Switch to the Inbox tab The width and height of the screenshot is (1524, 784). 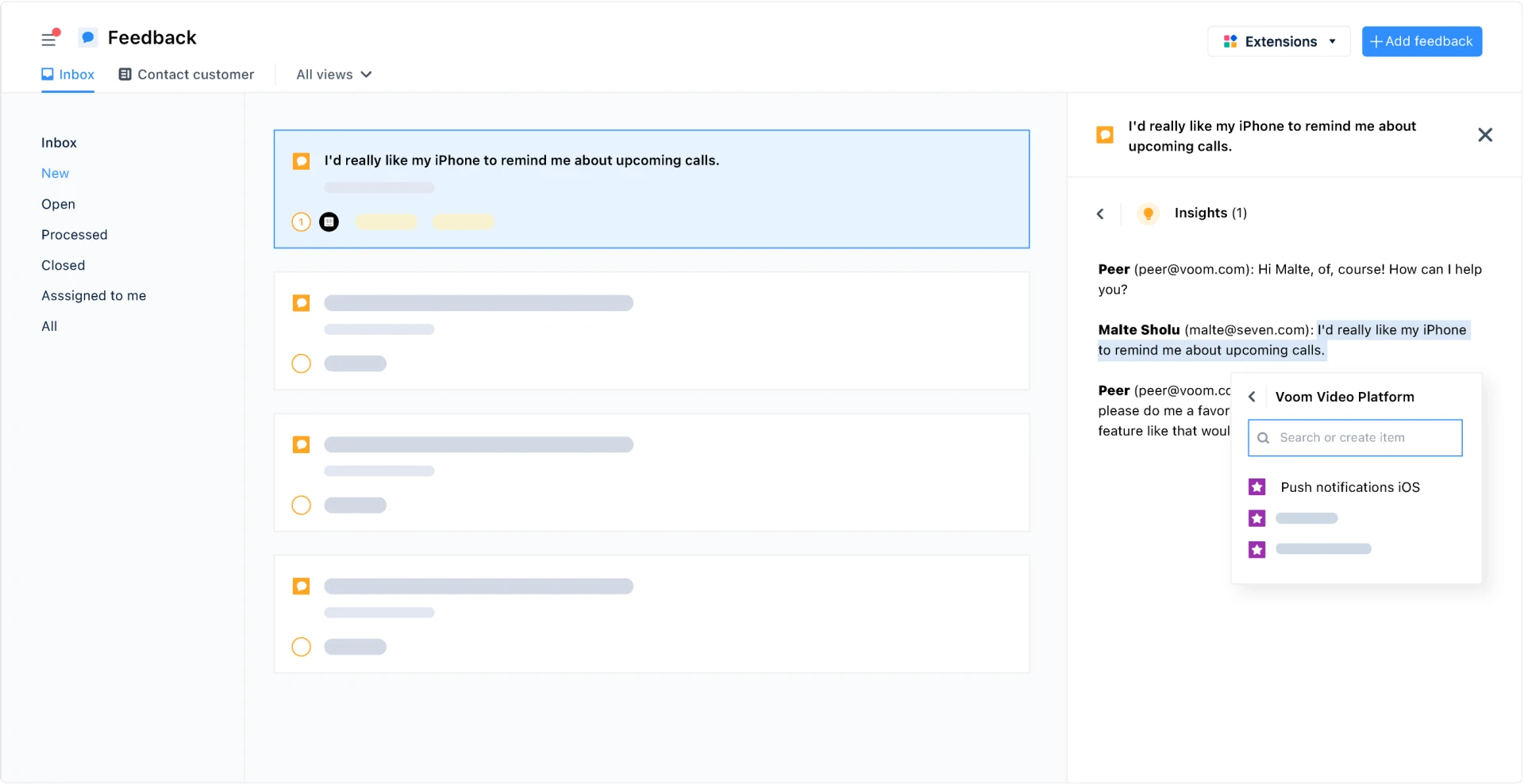coord(67,74)
